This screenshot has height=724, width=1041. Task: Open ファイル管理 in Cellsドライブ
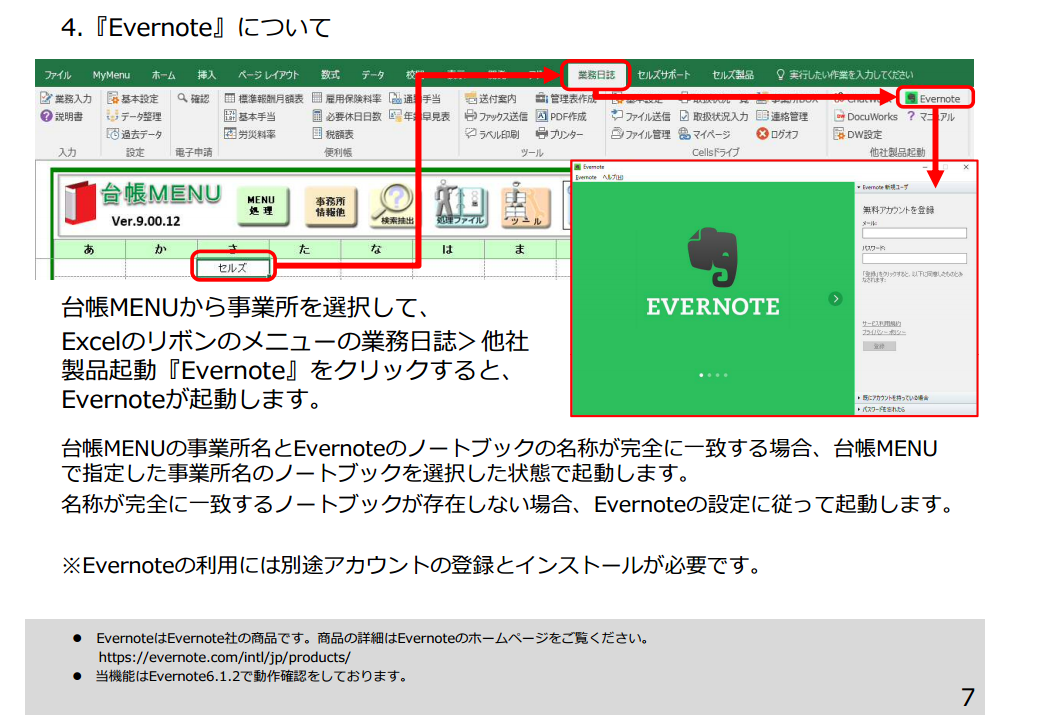coord(641,134)
